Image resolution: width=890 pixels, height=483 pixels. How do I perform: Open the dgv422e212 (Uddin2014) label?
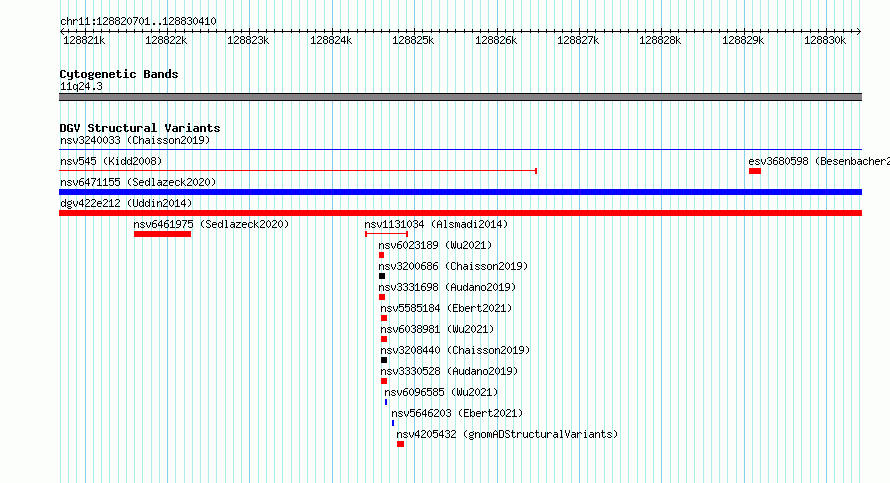[126, 203]
